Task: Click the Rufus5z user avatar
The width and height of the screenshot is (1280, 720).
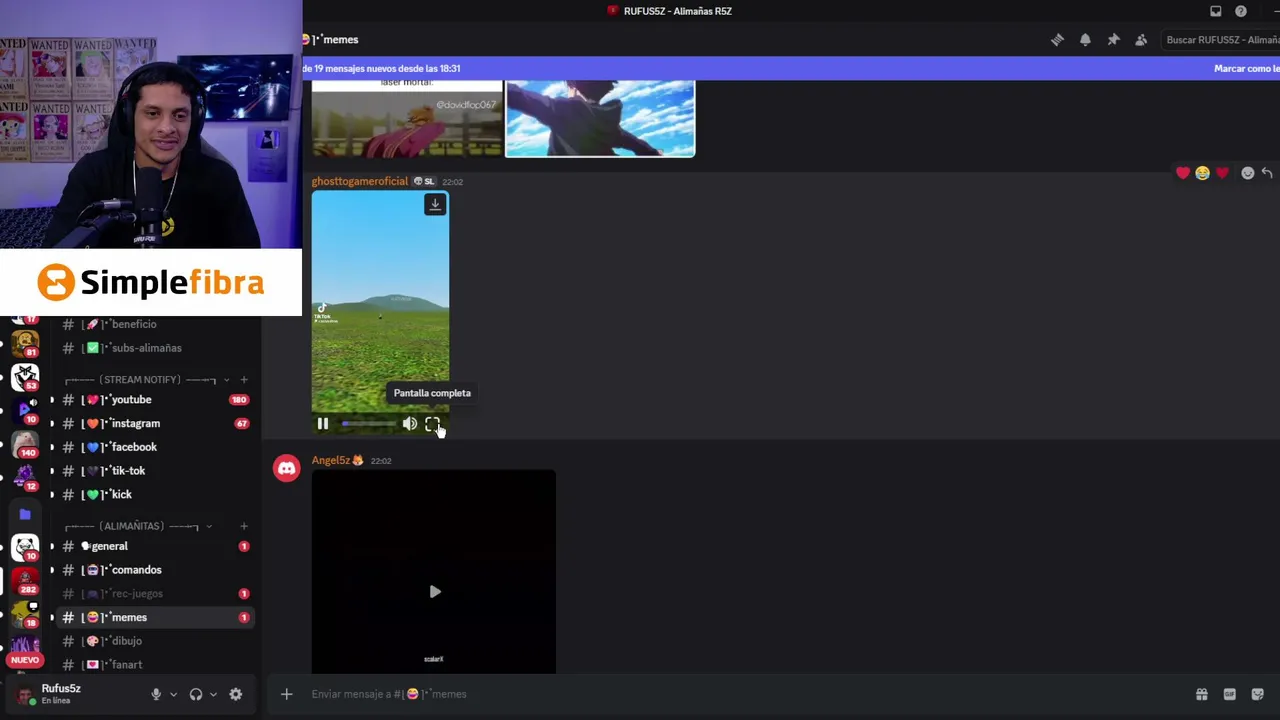Action: [x=24, y=694]
